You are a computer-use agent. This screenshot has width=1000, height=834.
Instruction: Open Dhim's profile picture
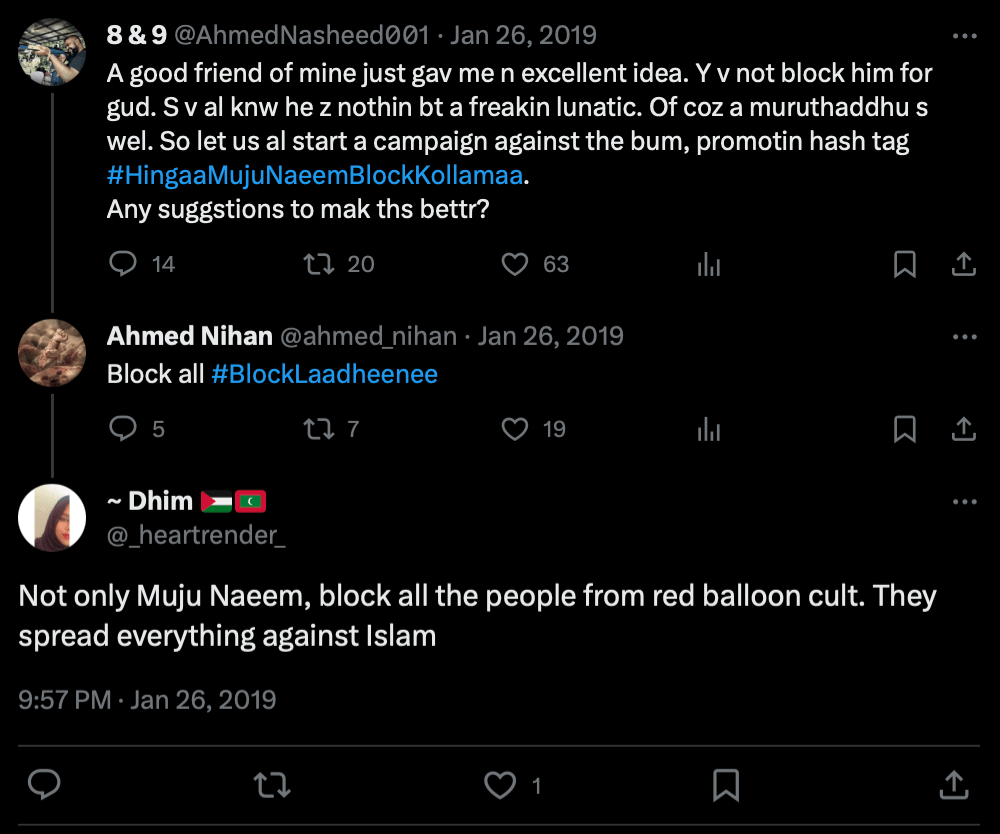pos(52,518)
